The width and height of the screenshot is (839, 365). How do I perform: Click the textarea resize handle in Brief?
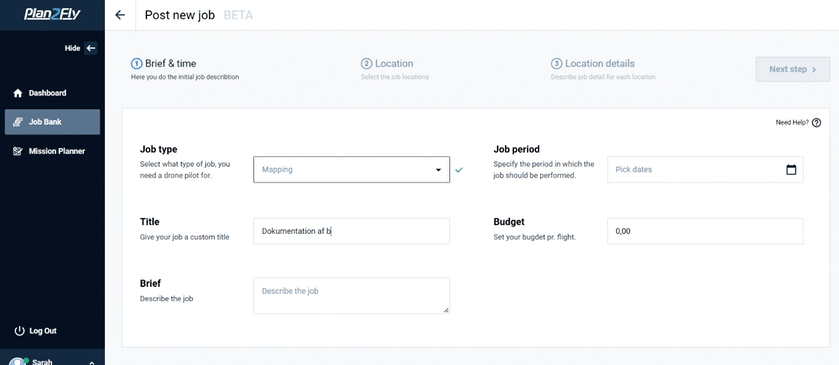tap(446, 310)
